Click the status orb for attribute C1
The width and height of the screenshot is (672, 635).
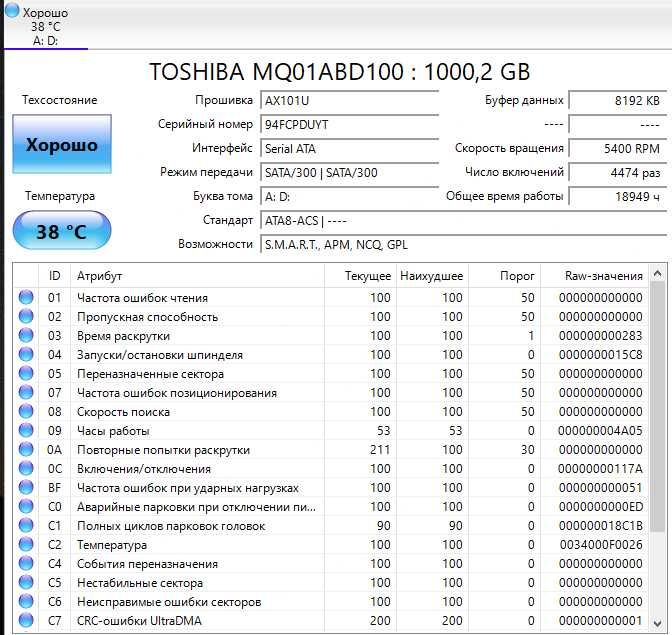pos(26,525)
